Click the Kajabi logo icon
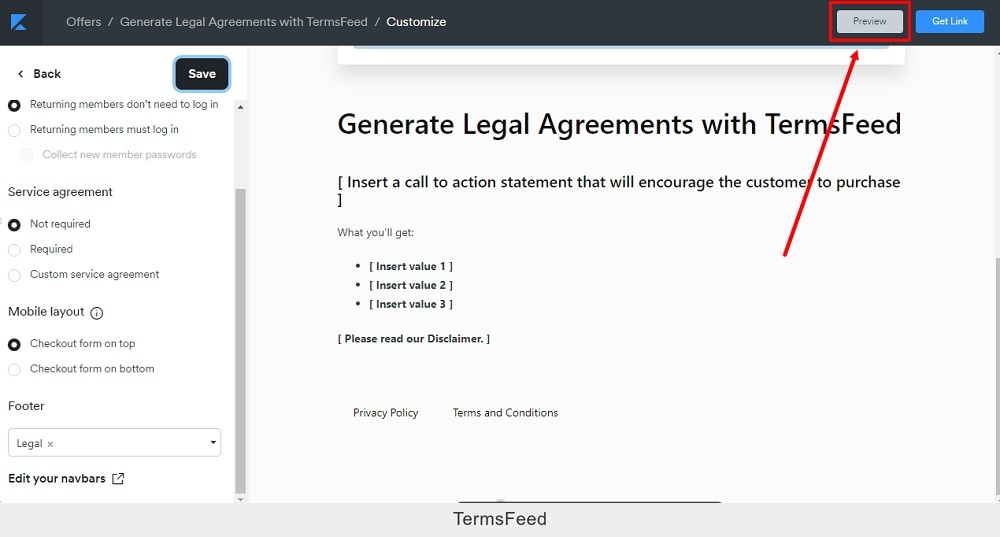1000x537 pixels. pyautogui.click(x=19, y=22)
